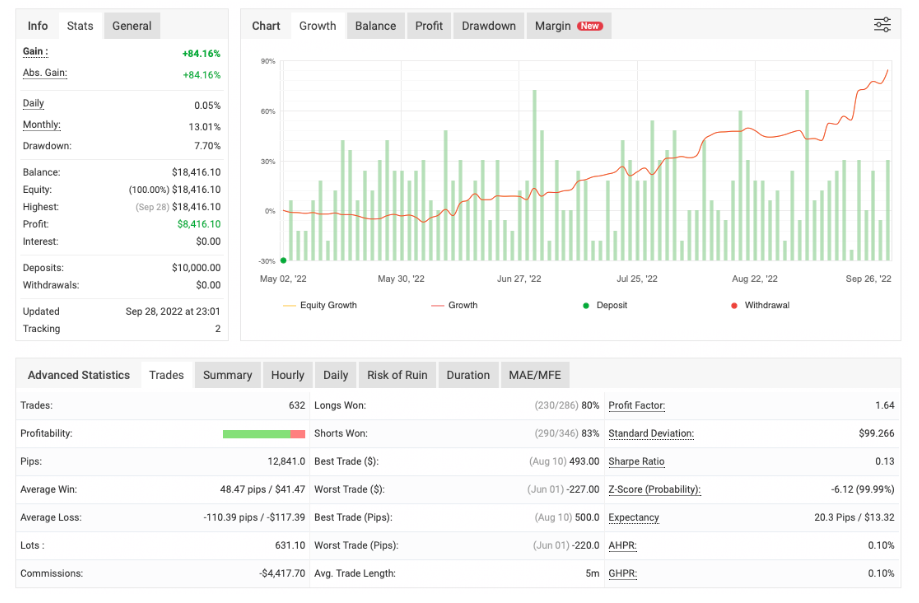Viewport: 919px width, 603px height.
Task: Click the Profitability win/loss bar
Action: (263, 434)
